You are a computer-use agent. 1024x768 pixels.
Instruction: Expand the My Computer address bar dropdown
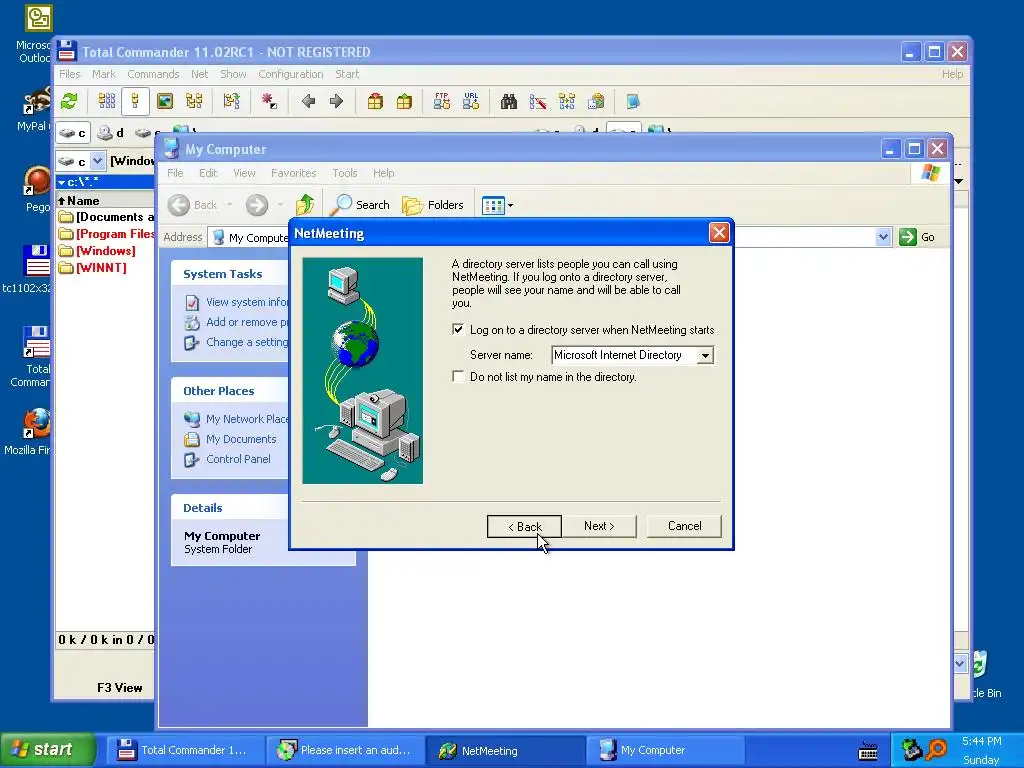click(x=883, y=237)
